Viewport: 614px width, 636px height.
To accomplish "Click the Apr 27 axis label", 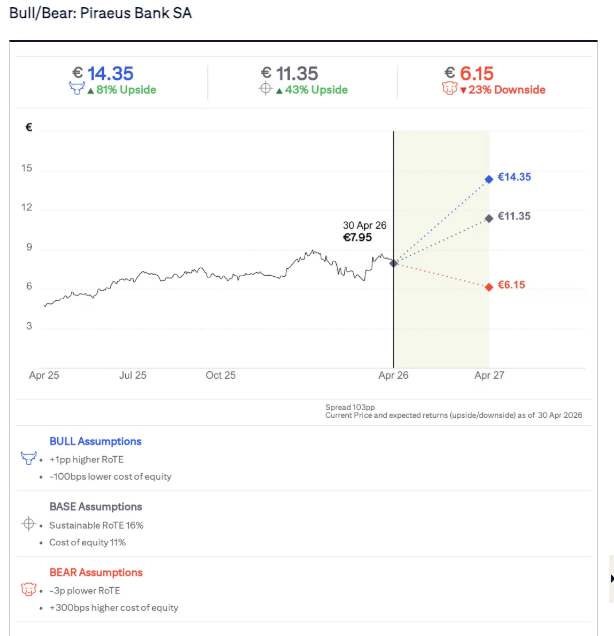I will tap(489, 375).
